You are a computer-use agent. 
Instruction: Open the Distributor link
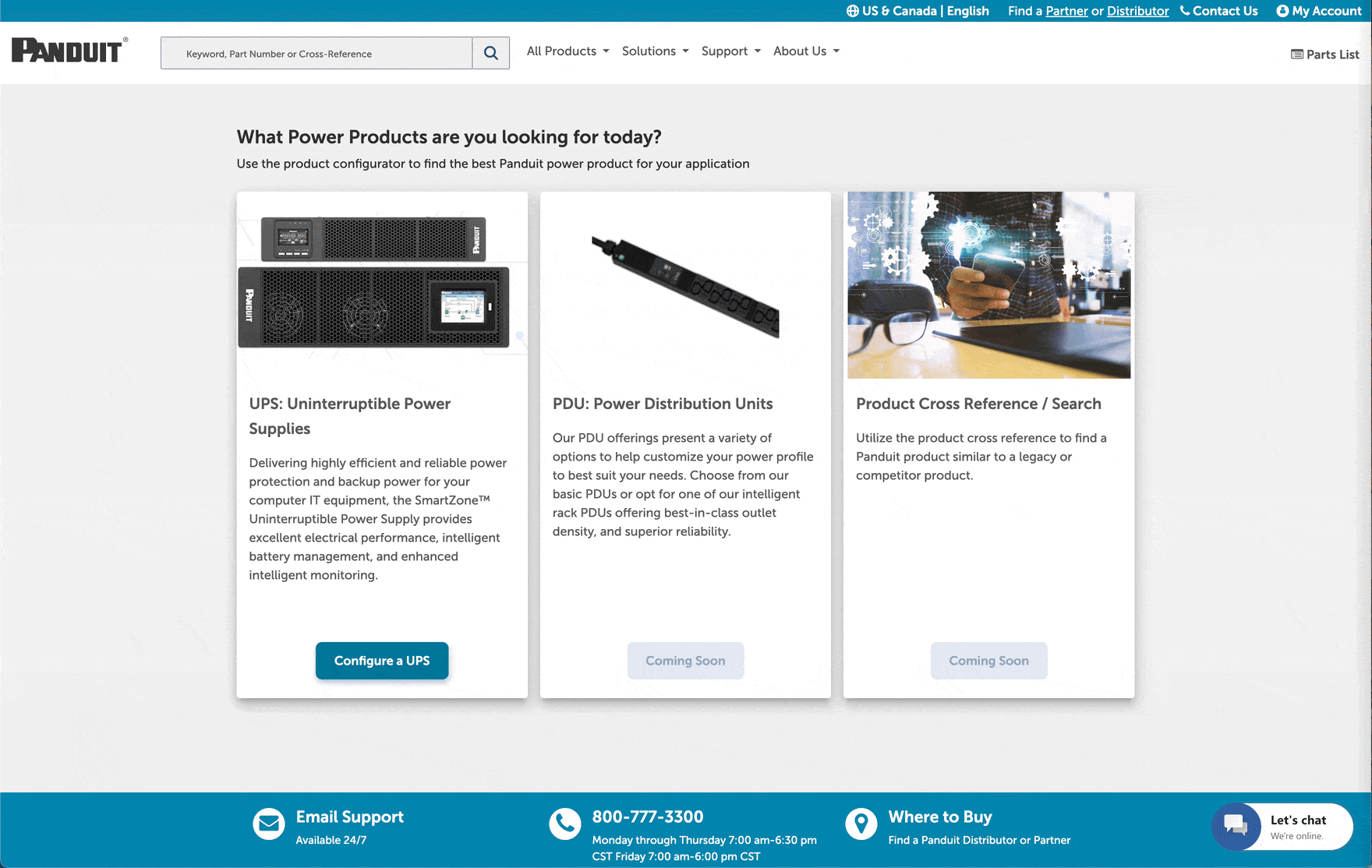pyautogui.click(x=1137, y=11)
